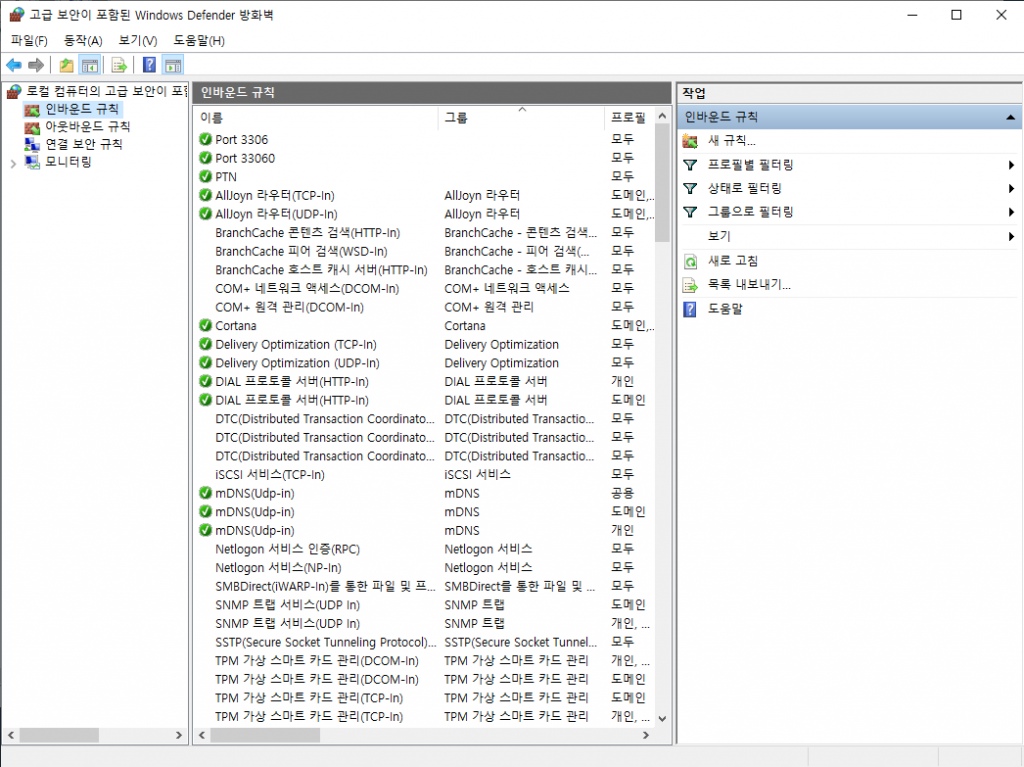Click the rule list horizontal scrollbar thumb
The height and width of the screenshot is (767, 1024).
pyautogui.click(x=265, y=735)
